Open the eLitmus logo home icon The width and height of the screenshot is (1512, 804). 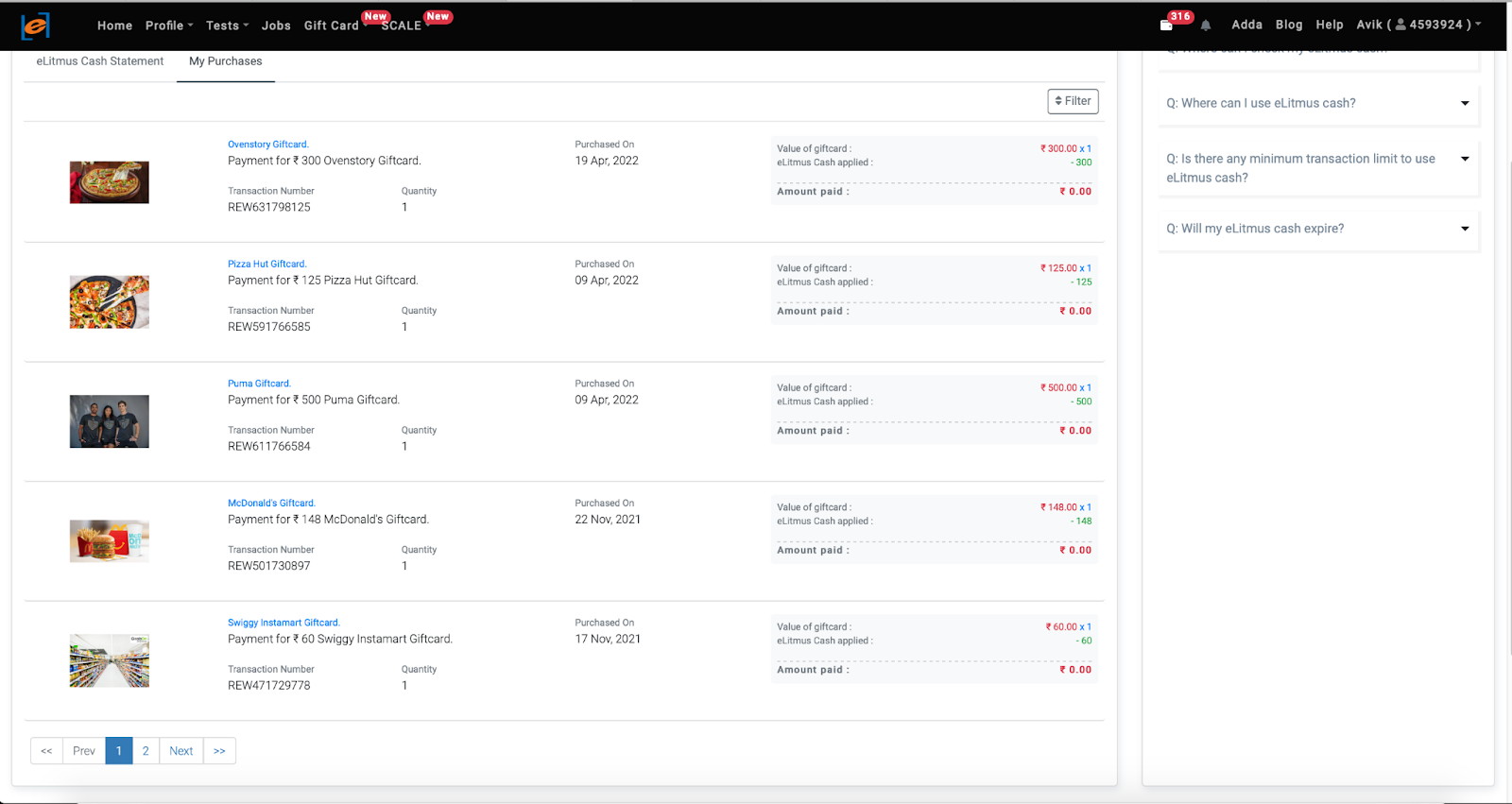(35, 26)
